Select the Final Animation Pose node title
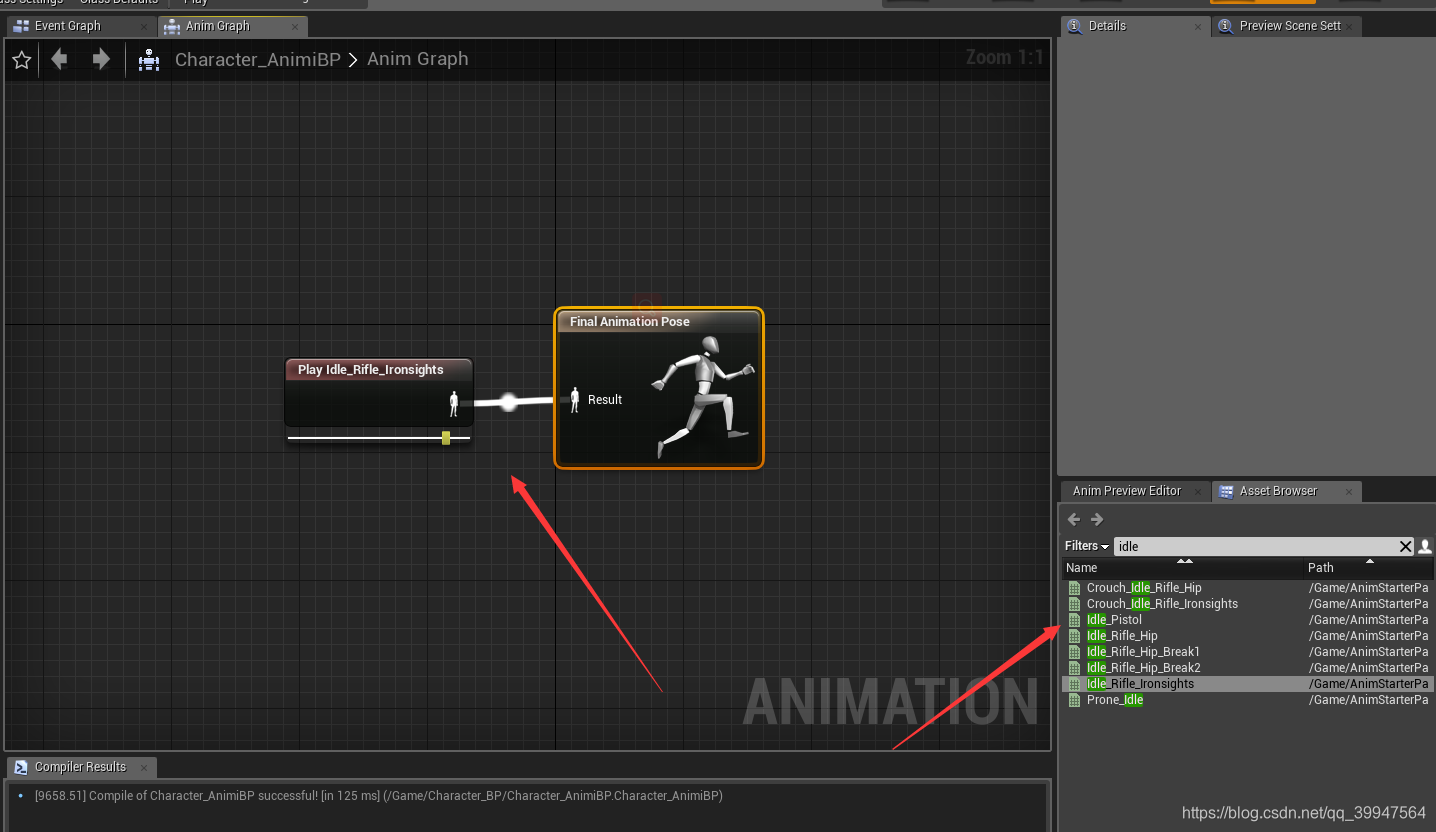Screen dimensions: 1436x832 tap(630, 322)
